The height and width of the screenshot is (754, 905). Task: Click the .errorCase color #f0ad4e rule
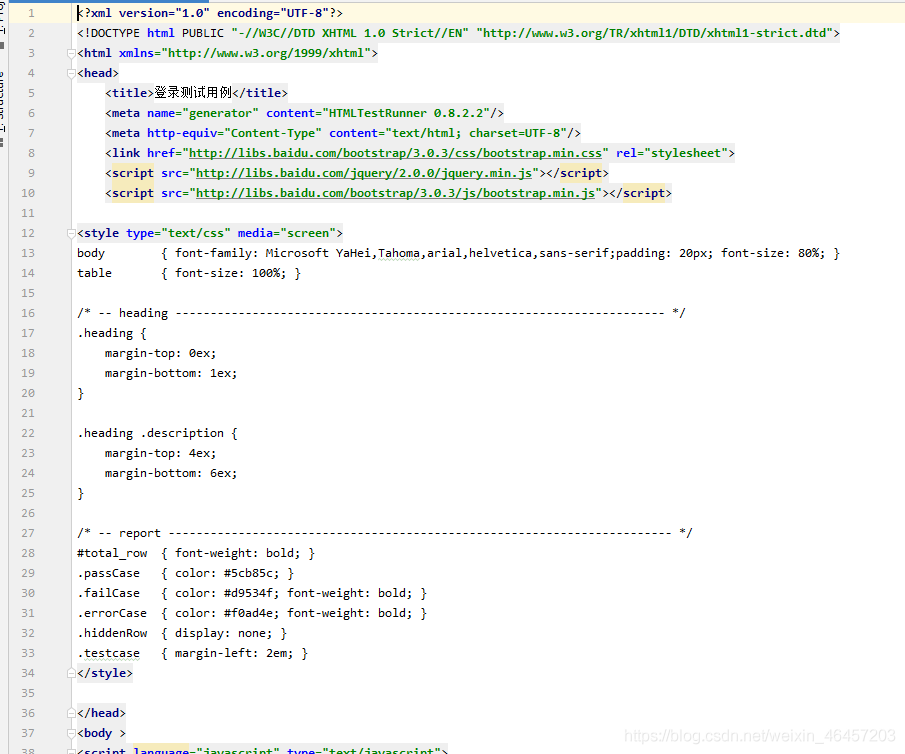click(252, 613)
